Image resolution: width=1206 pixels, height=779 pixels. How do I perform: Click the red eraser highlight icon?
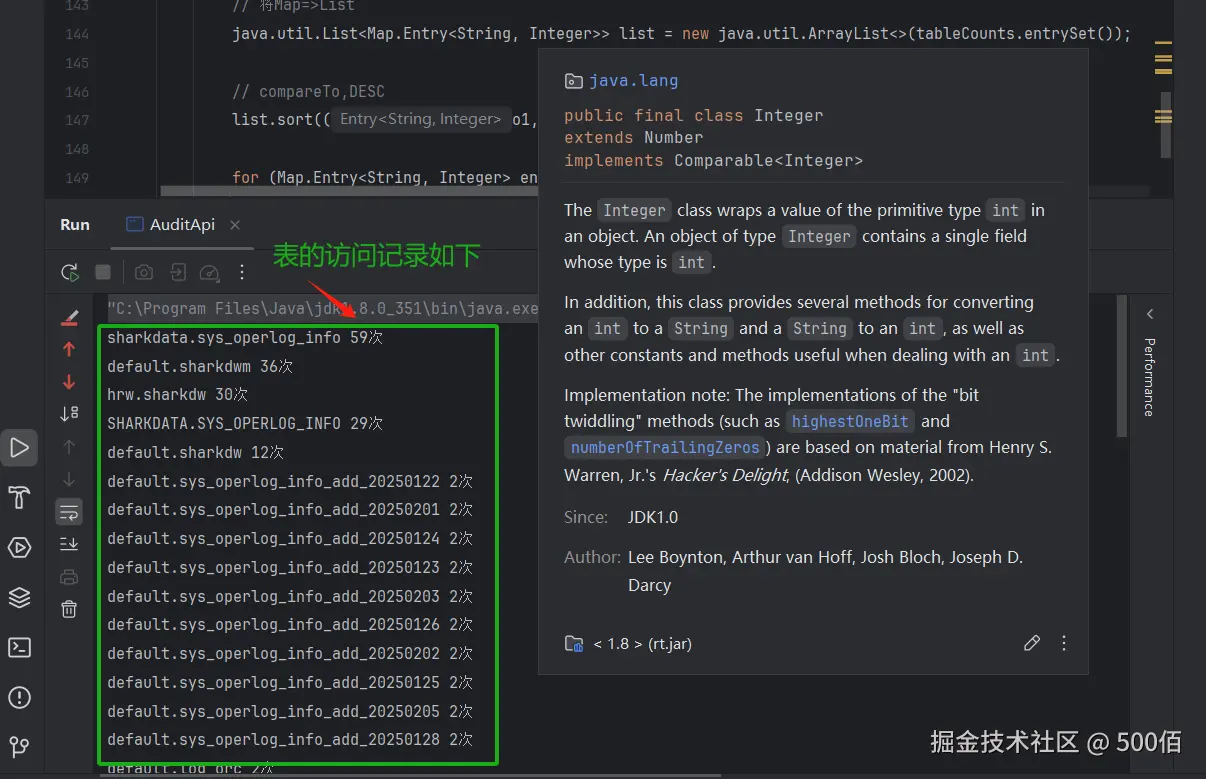(69, 318)
